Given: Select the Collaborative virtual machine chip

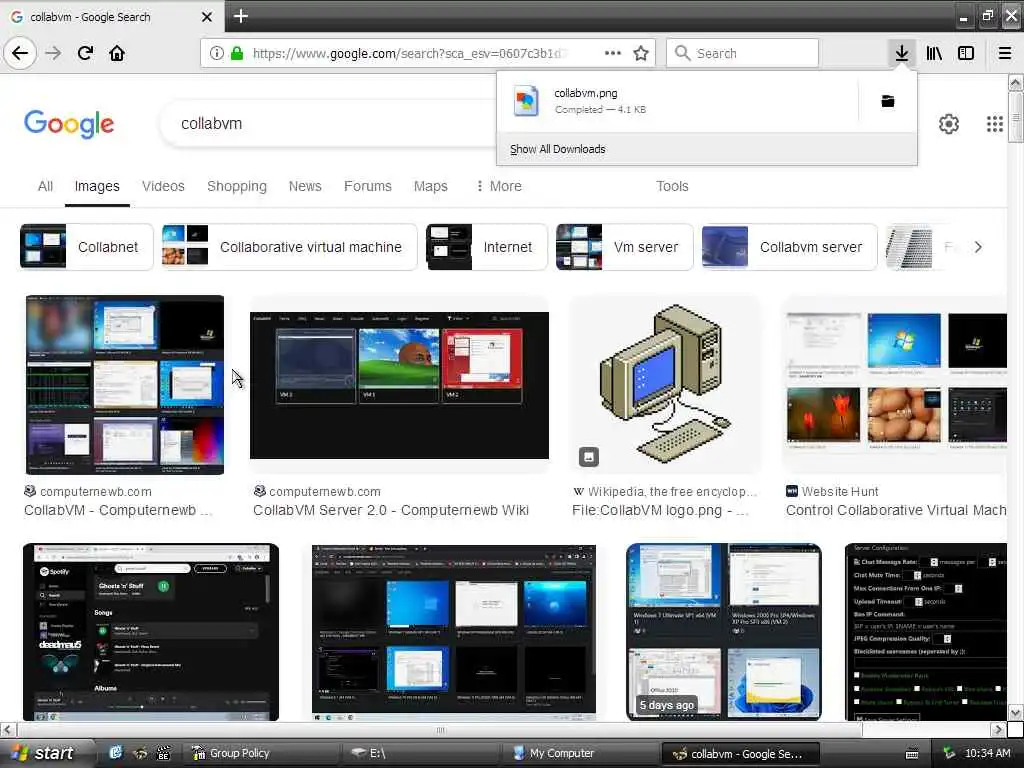Looking at the screenshot, I should [x=289, y=247].
